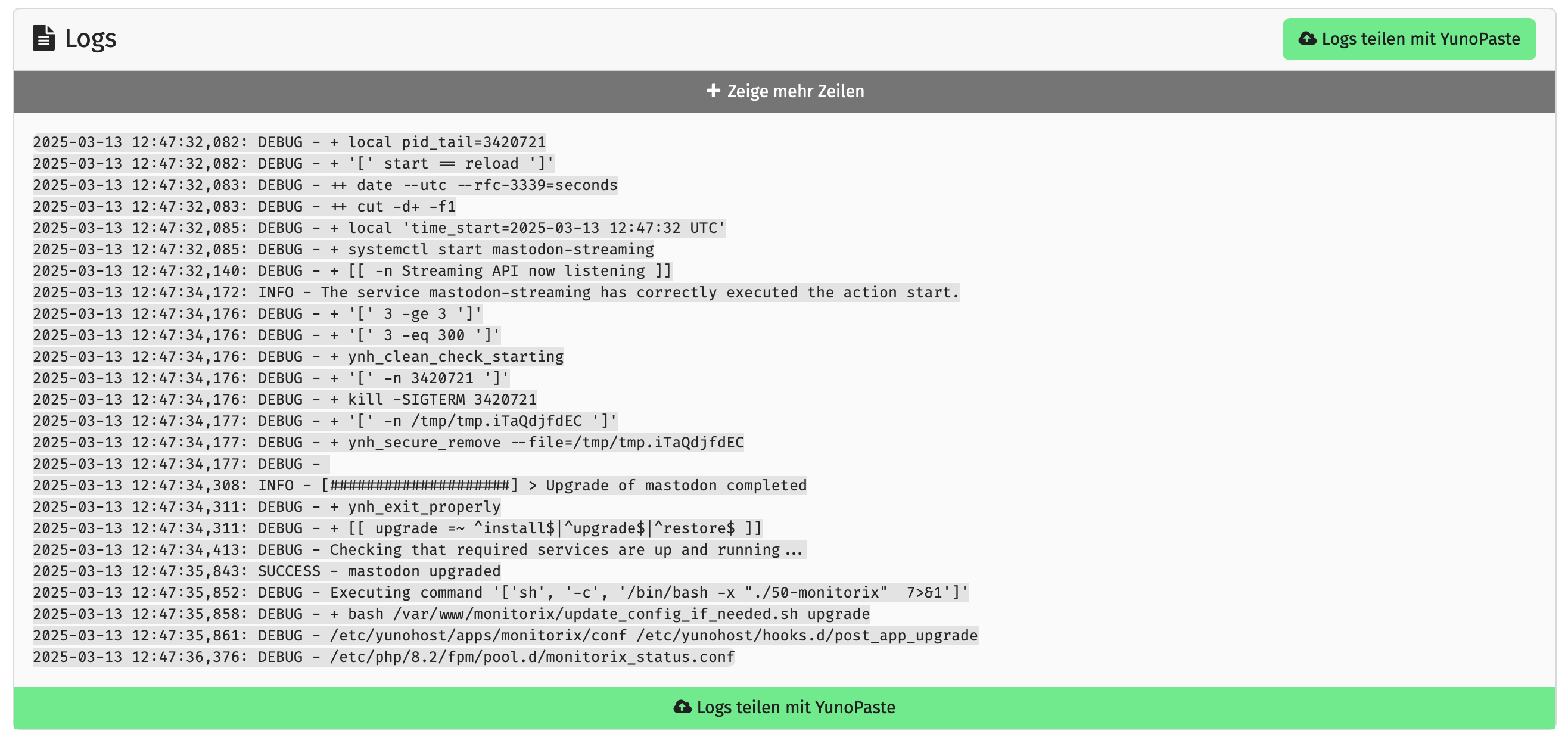Expand more lines with Zeige mehr Zeilen

(784, 91)
